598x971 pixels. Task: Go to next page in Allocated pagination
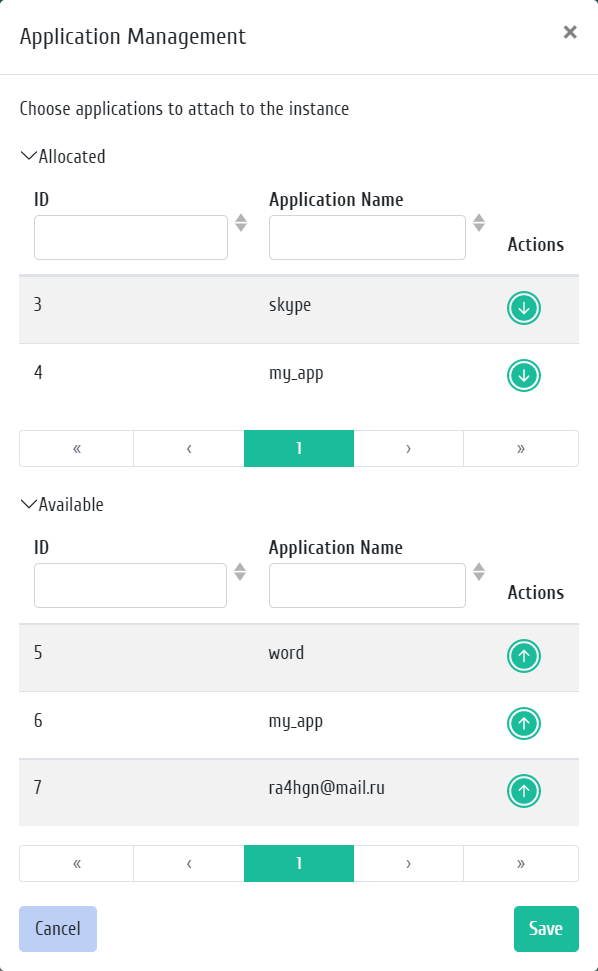[409, 448]
